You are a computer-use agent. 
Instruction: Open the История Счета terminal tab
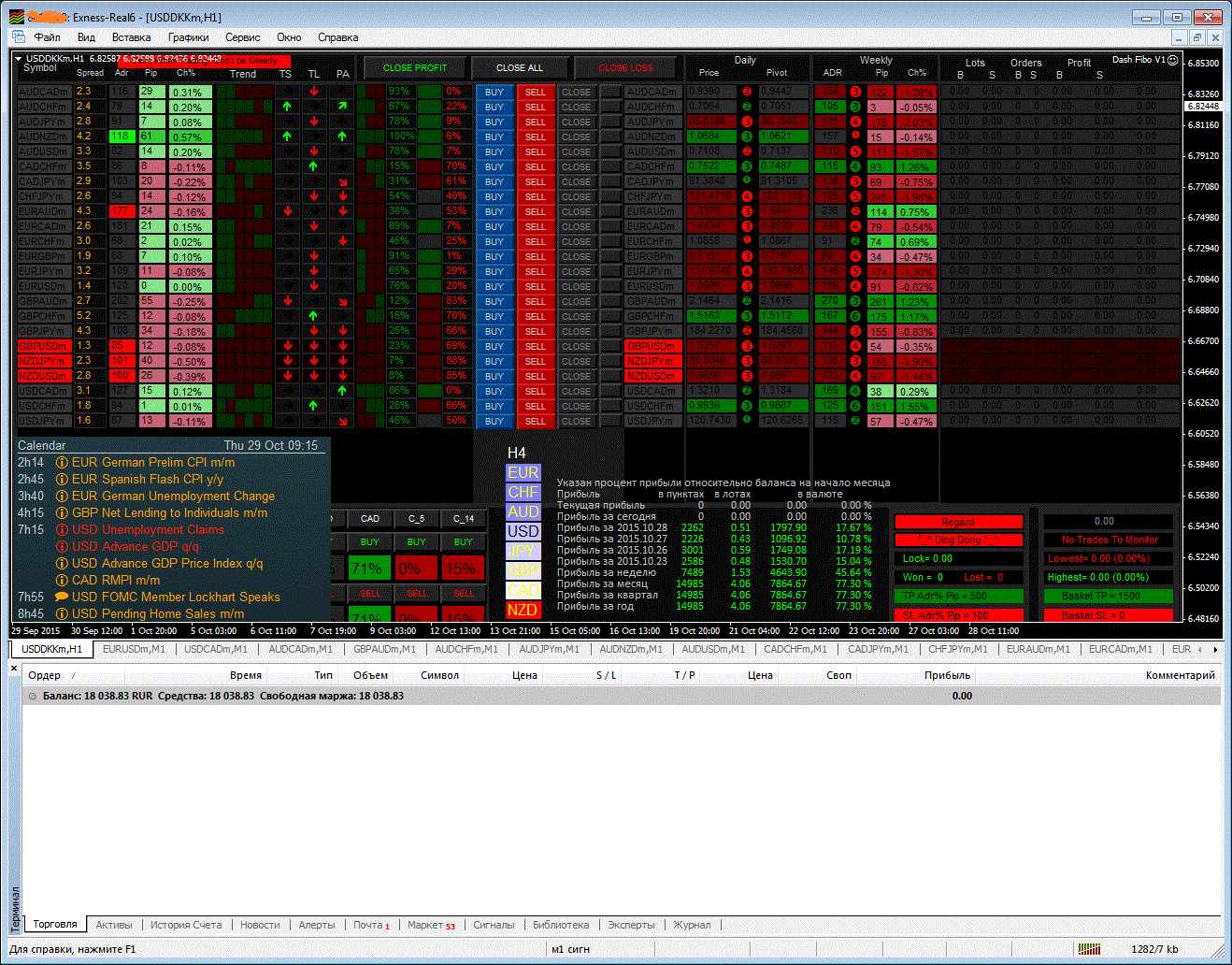[x=186, y=925]
